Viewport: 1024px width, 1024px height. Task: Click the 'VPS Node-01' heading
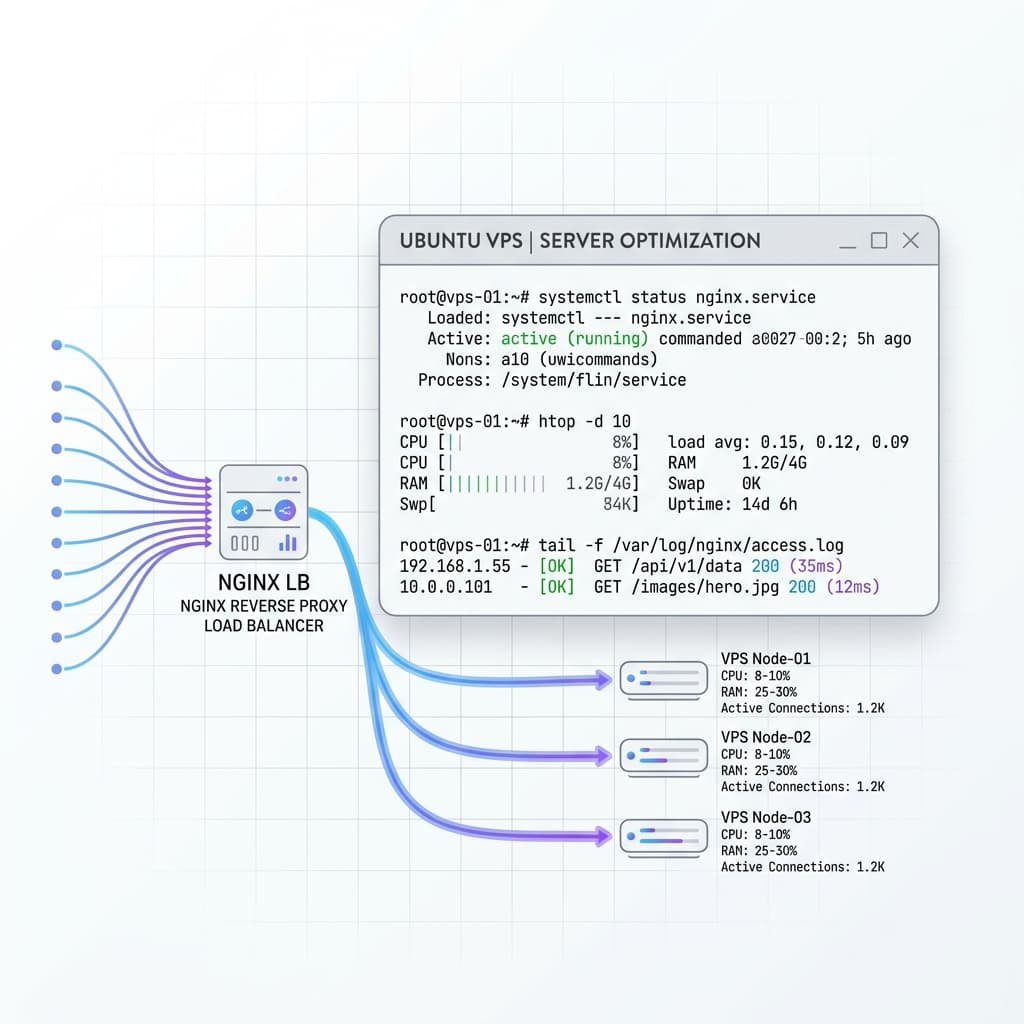pos(765,658)
